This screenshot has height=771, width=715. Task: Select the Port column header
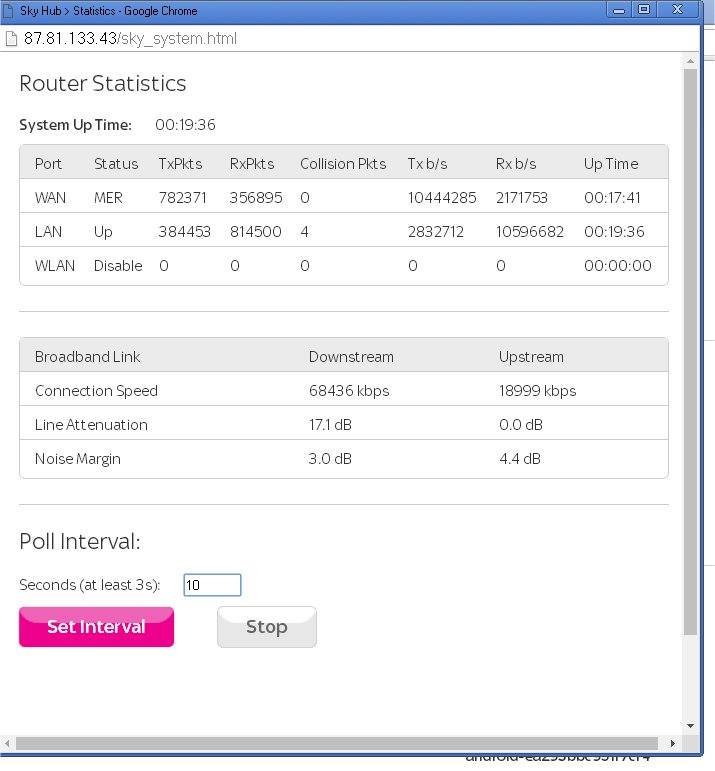48,164
